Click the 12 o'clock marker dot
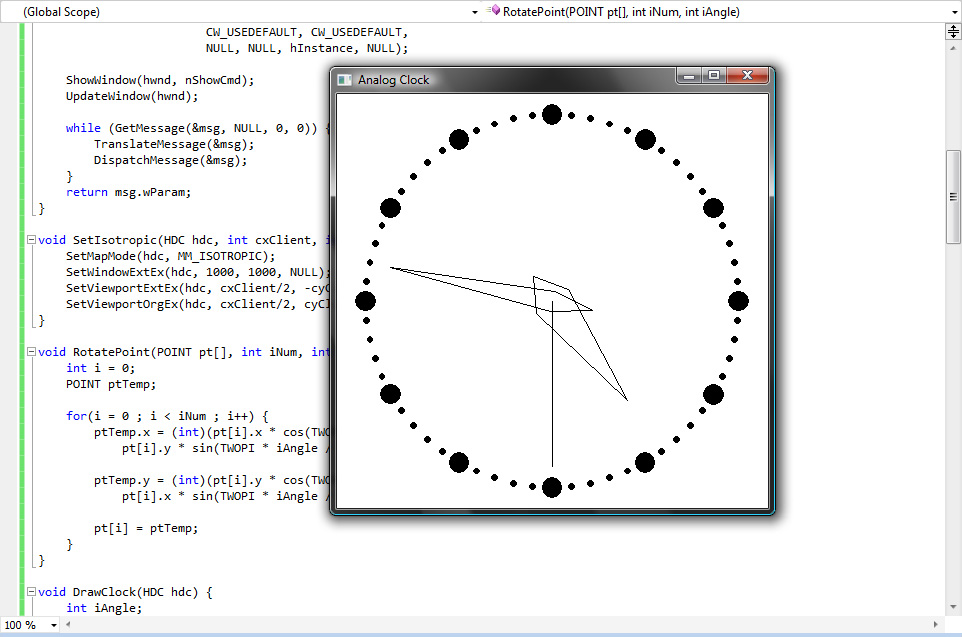The width and height of the screenshot is (962, 637). click(552, 114)
